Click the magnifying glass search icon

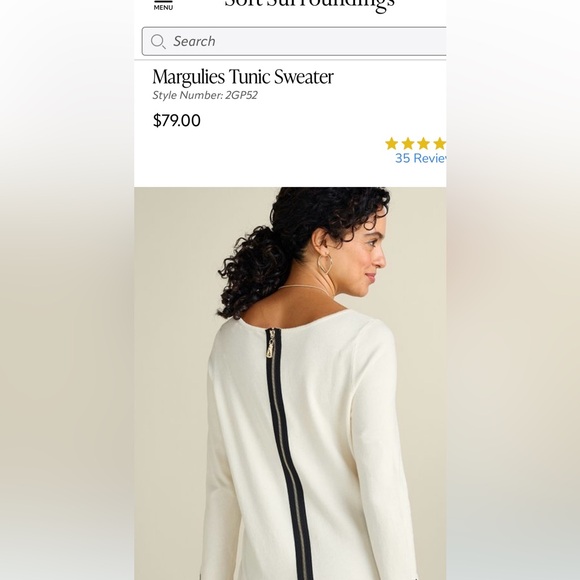click(158, 41)
